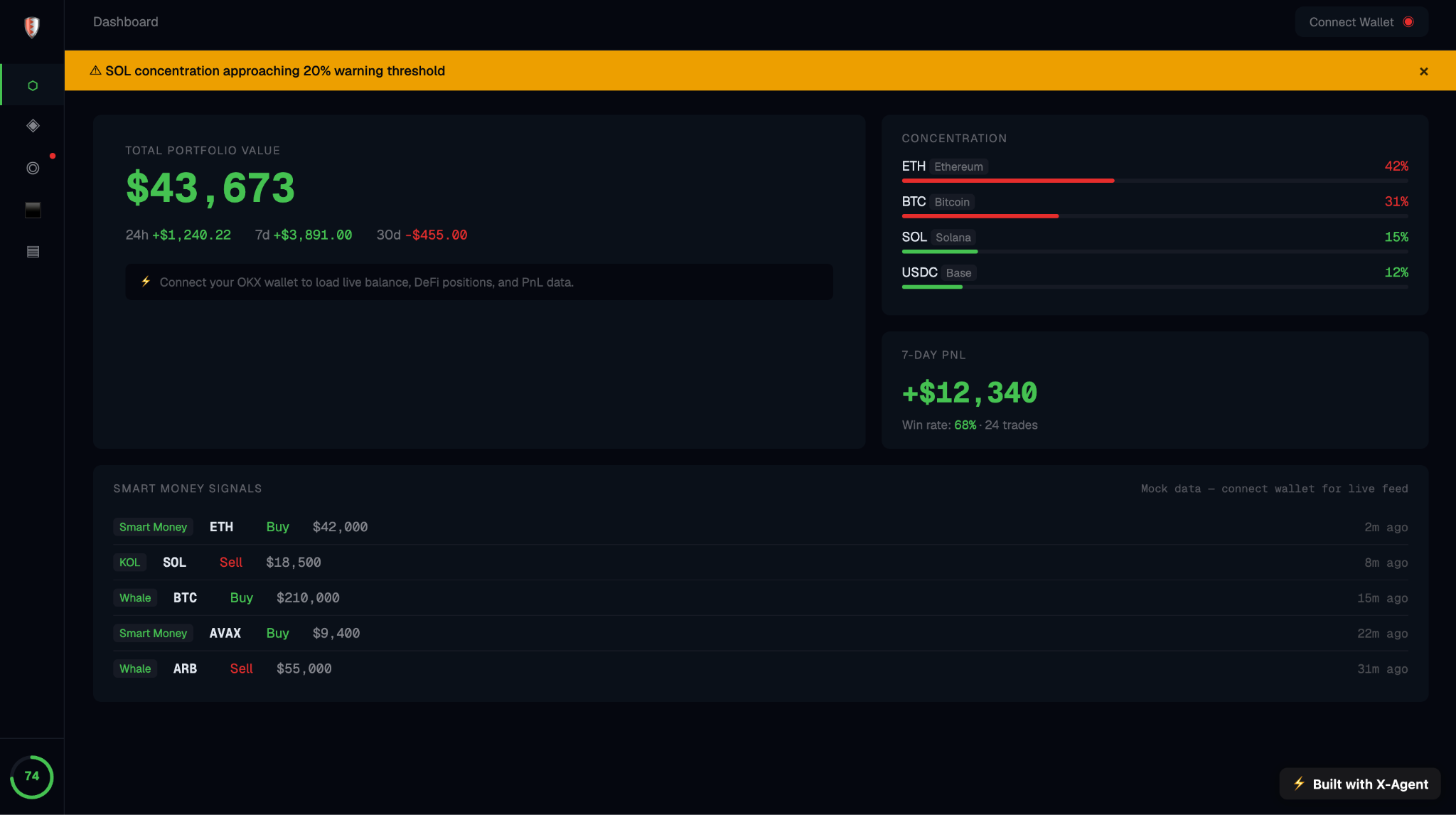This screenshot has height=815, width=1456.
Task: Click the SOL concentration progress bar
Action: click(1155, 252)
